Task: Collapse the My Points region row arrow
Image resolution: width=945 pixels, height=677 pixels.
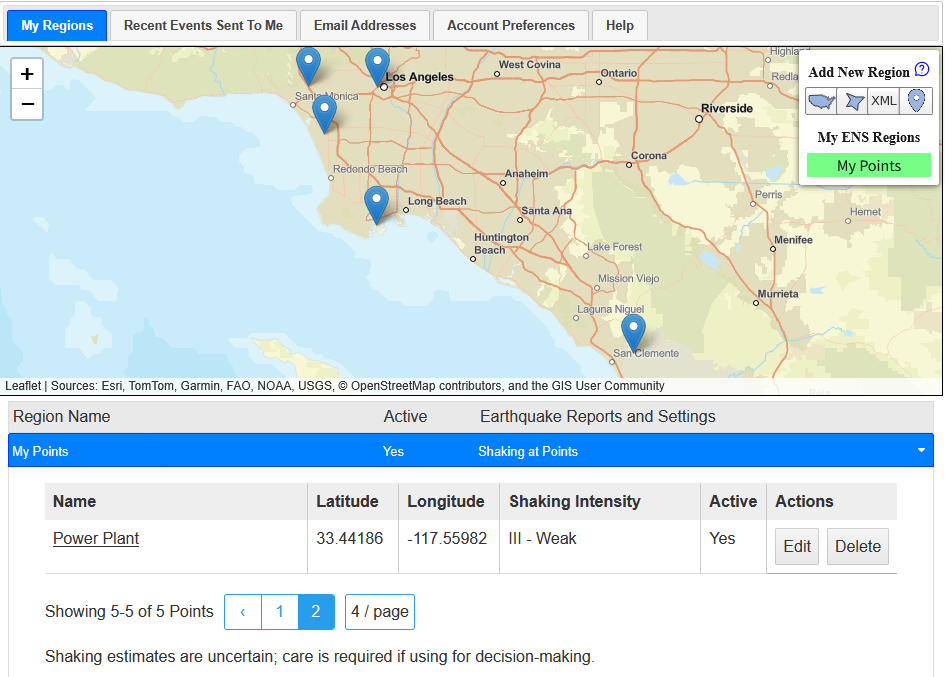Action: click(921, 450)
